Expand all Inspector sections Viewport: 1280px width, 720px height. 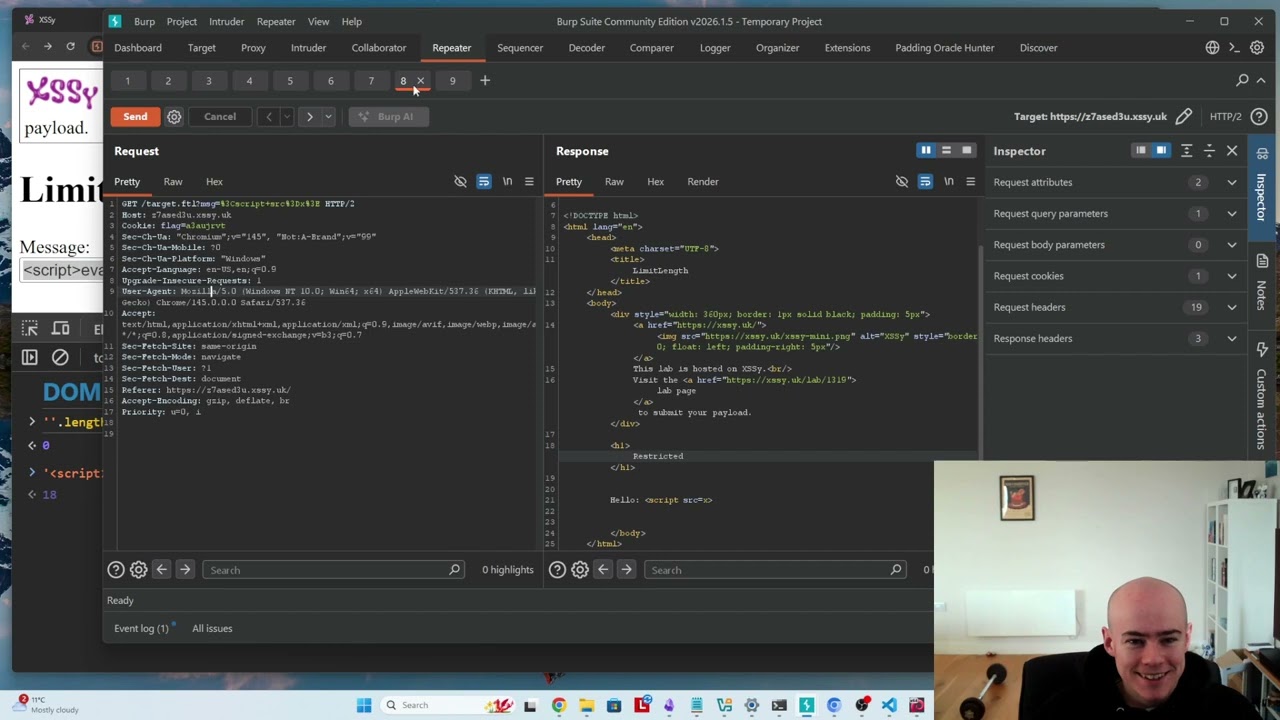pos(1187,151)
